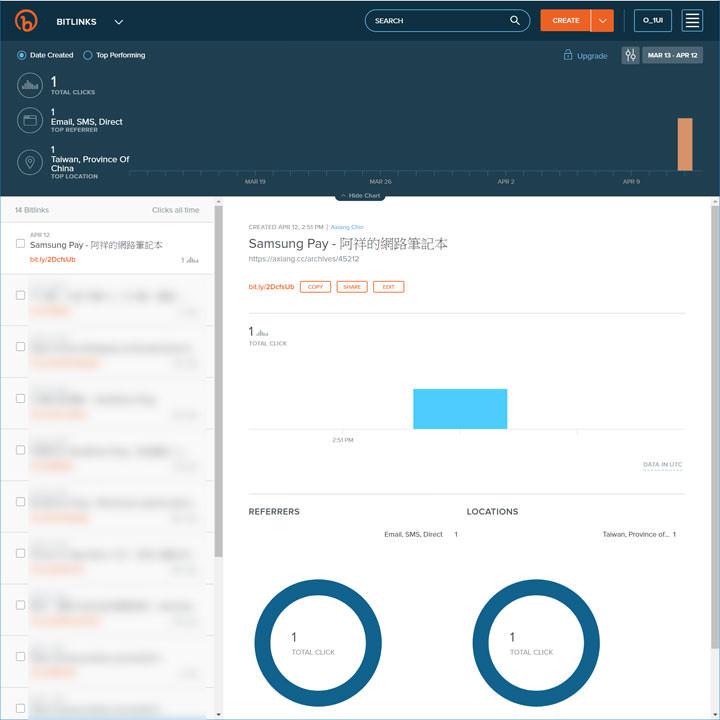
Task: Open the hamburger menu icon
Action: coord(692,20)
